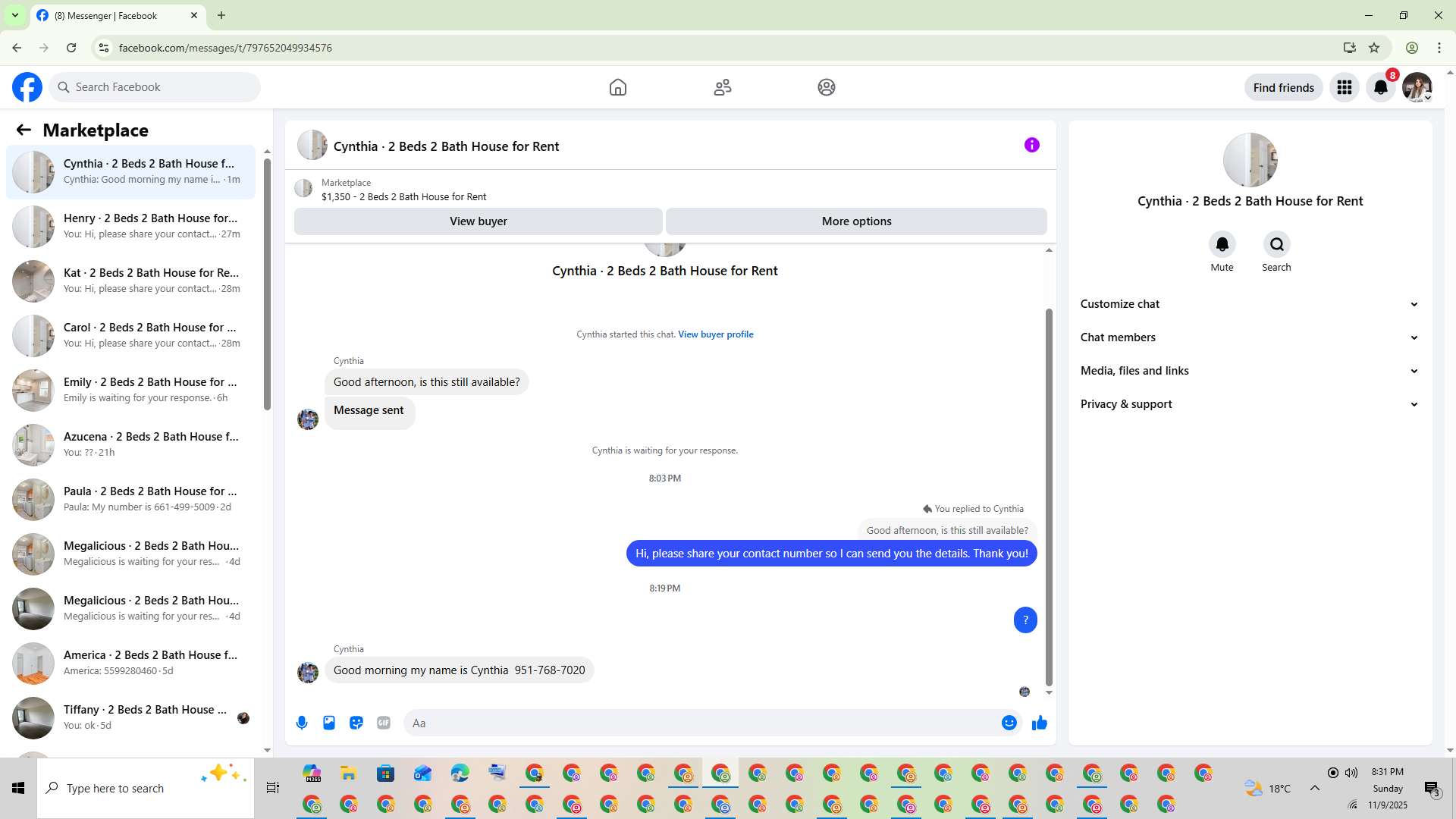
Task: Open the Microsoft 365 taskbar app
Action: pyautogui.click(x=312, y=773)
